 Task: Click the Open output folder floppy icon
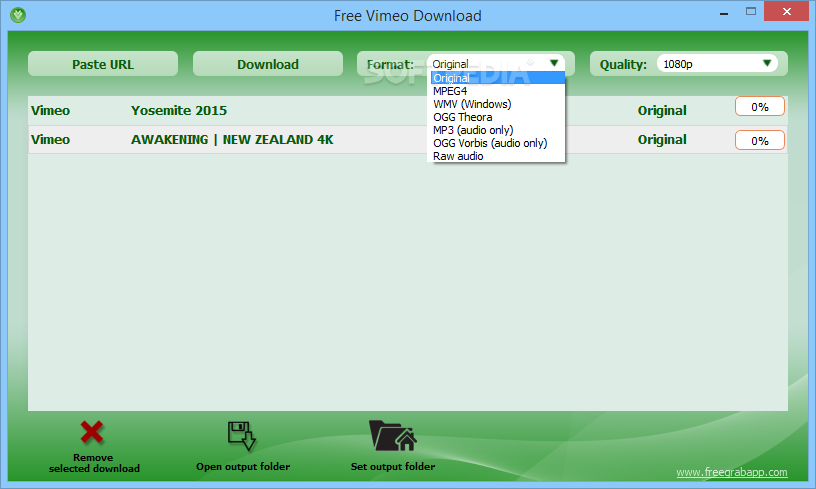click(x=242, y=435)
